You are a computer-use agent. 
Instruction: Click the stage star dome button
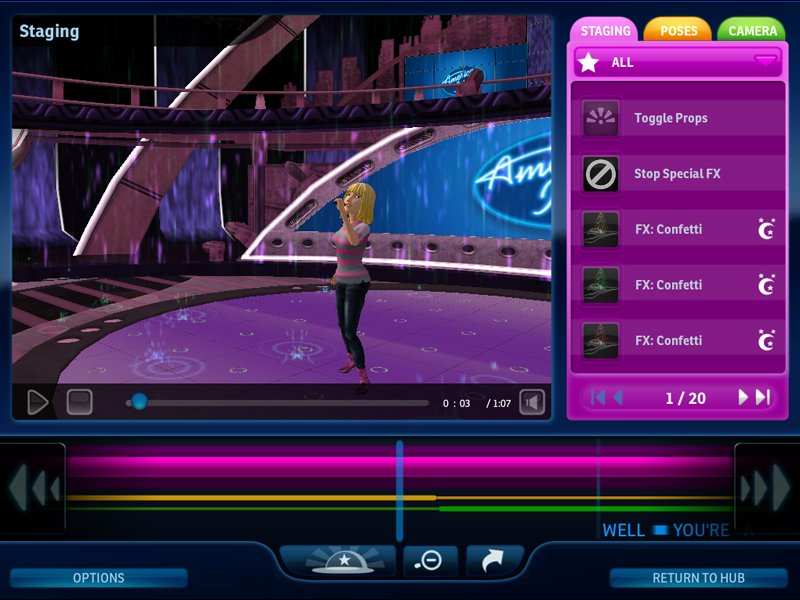tap(340, 561)
